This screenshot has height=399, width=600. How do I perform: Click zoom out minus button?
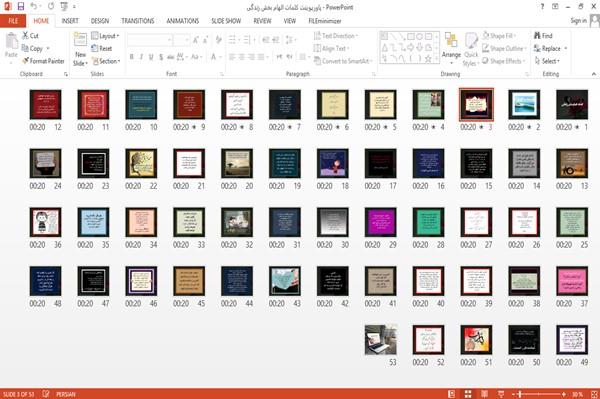(x=514, y=394)
